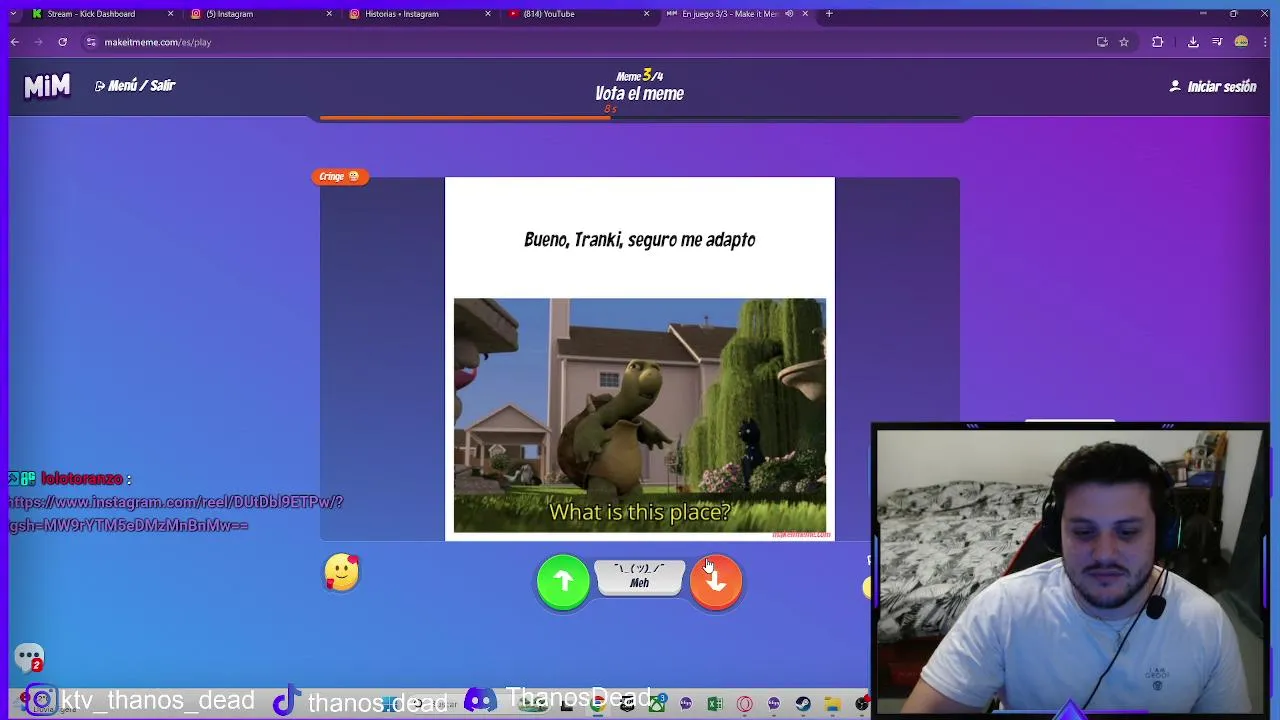
Task: Close the YouTube tab
Action: coord(646,14)
